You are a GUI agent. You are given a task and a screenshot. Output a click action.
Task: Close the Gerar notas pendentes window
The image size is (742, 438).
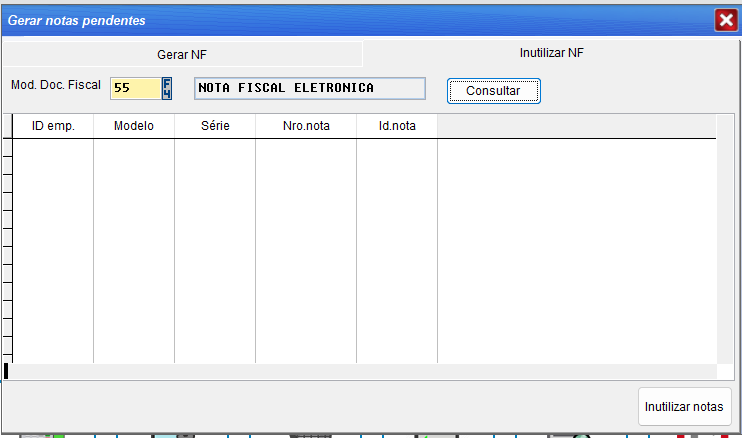(x=726, y=20)
